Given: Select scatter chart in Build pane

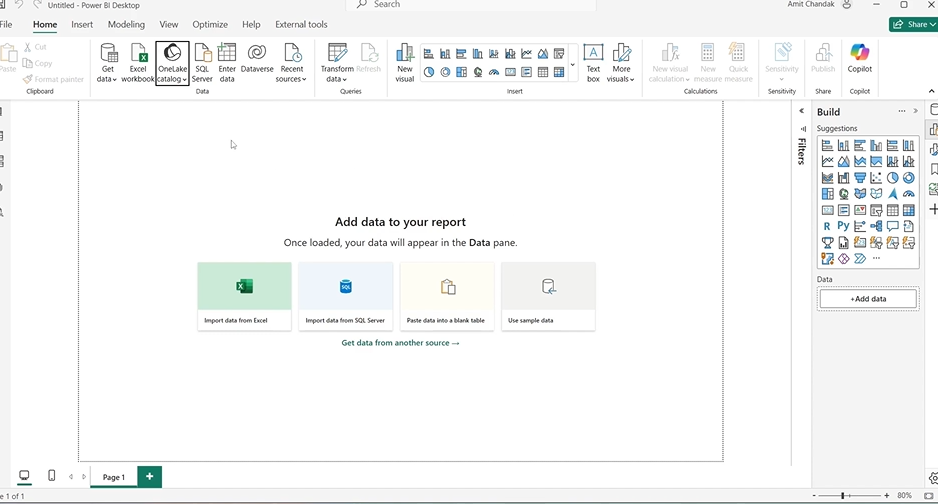Looking at the screenshot, I should 876,178.
